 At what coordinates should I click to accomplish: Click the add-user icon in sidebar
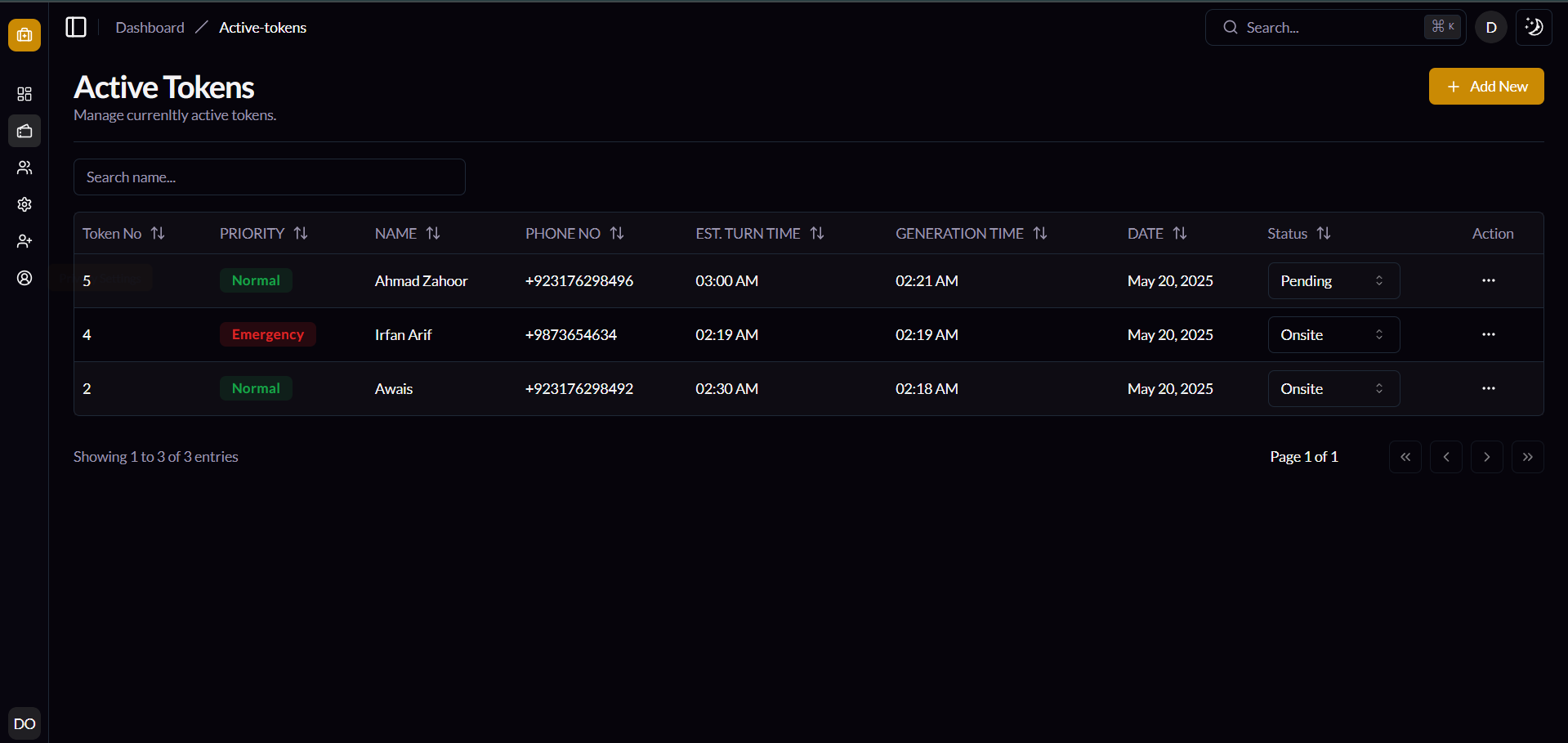(x=24, y=241)
